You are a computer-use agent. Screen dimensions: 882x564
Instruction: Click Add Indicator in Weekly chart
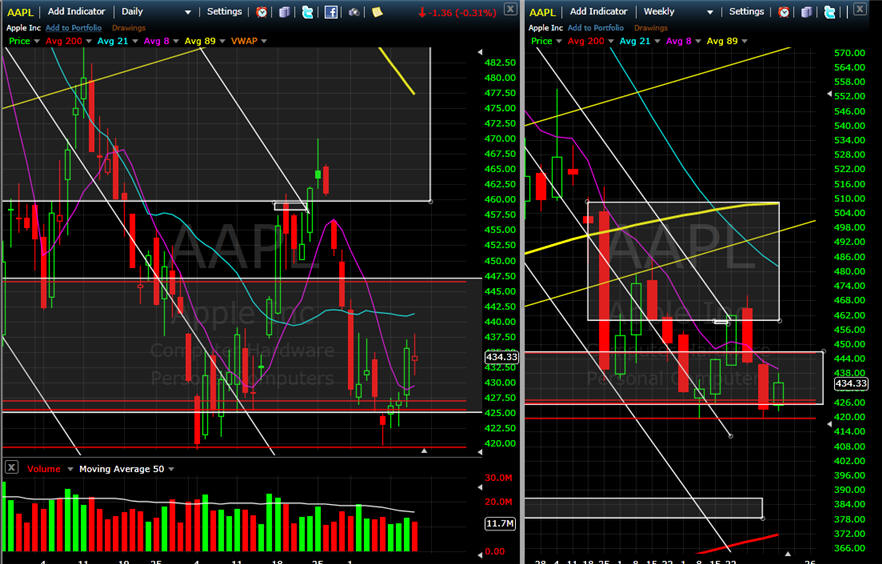pos(598,11)
